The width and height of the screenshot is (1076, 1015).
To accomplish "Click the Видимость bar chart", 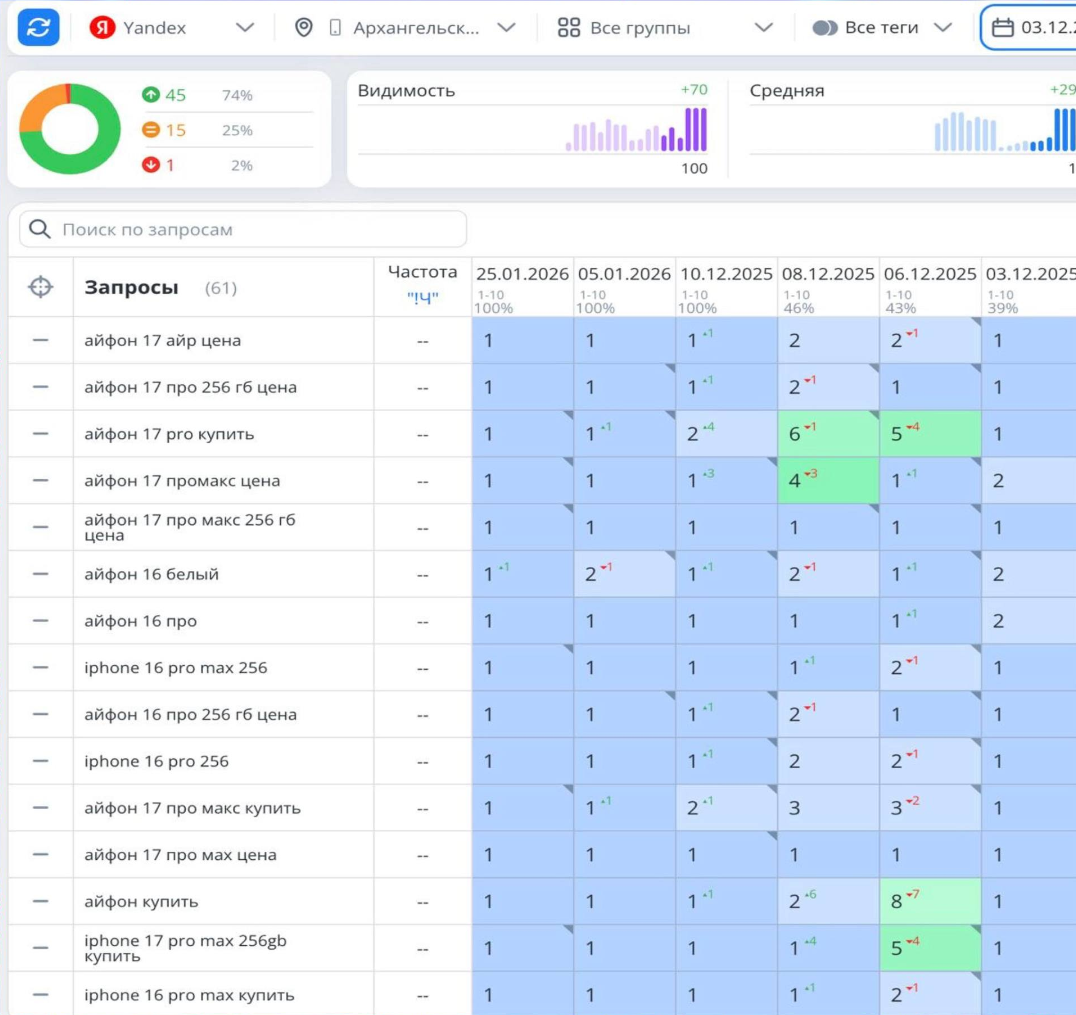I will pyautogui.click(x=635, y=130).
